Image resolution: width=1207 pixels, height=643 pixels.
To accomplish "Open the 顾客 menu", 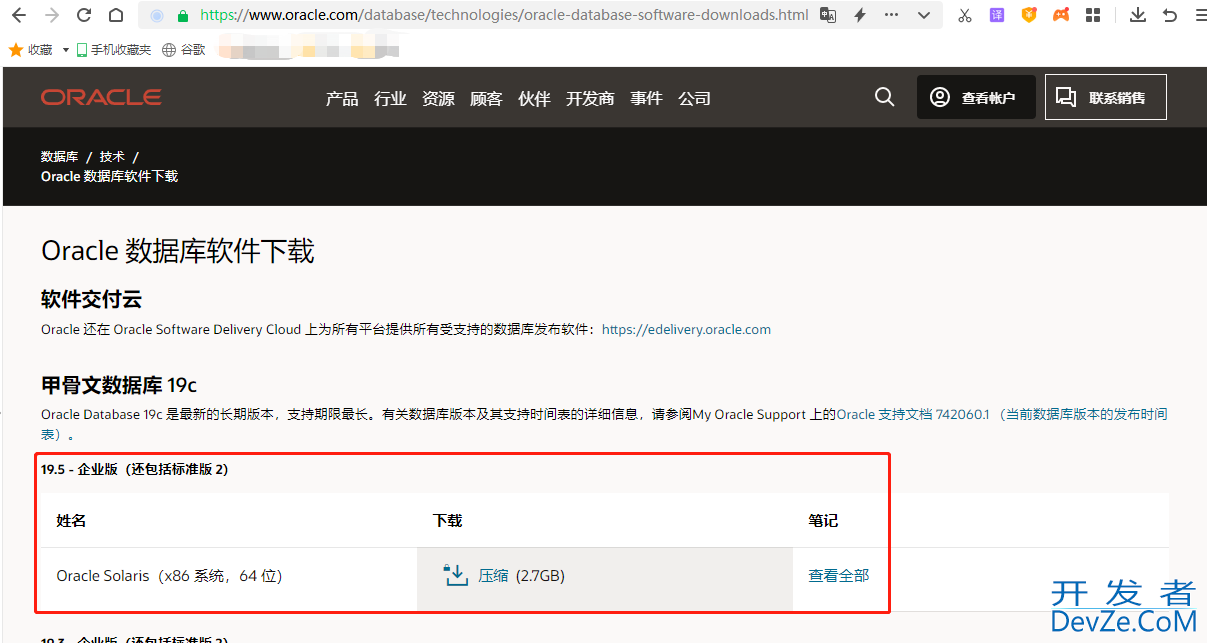I will [486, 98].
